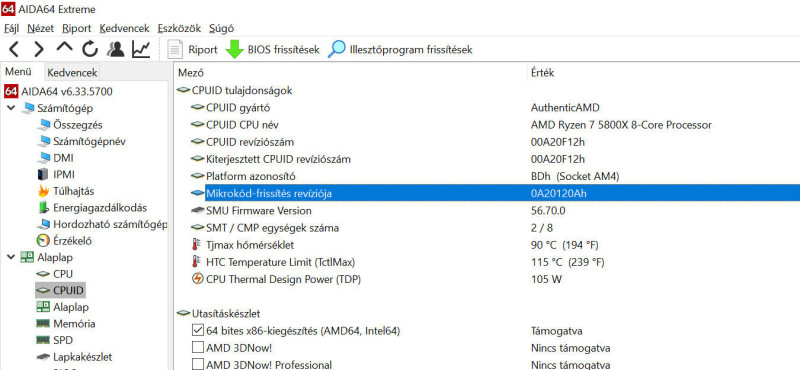Viewport: 800px width, 370px height.
Task: Toggle the AMD 3DNow! checkbox
Action: (198, 348)
